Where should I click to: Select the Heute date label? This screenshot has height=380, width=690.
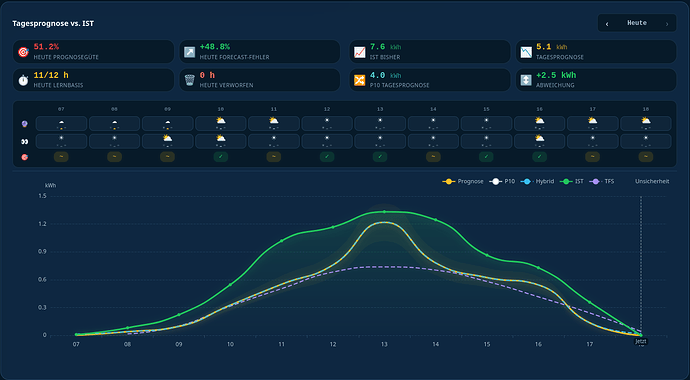click(637, 23)
